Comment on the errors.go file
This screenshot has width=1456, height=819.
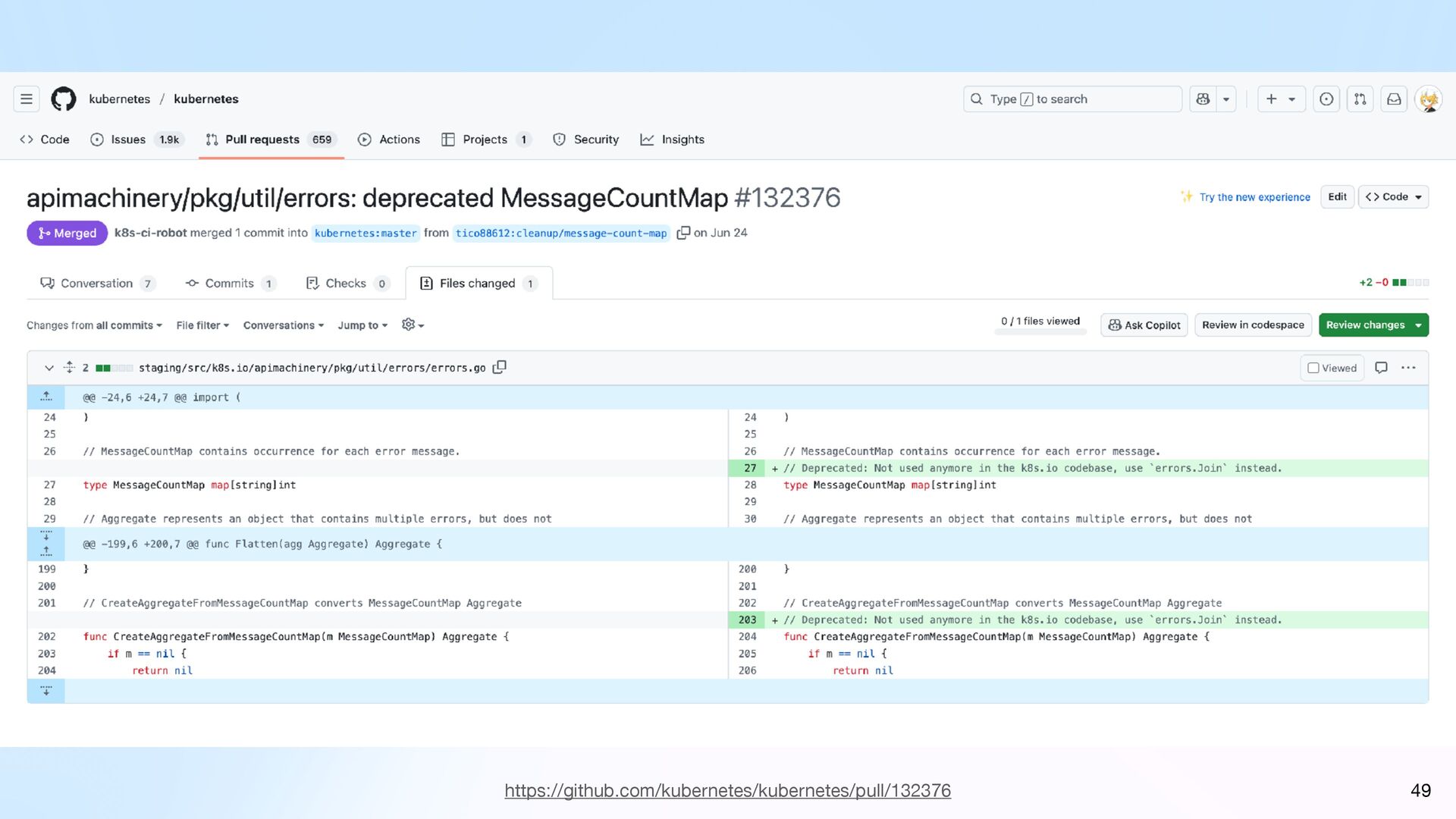tap(1381, 368)
